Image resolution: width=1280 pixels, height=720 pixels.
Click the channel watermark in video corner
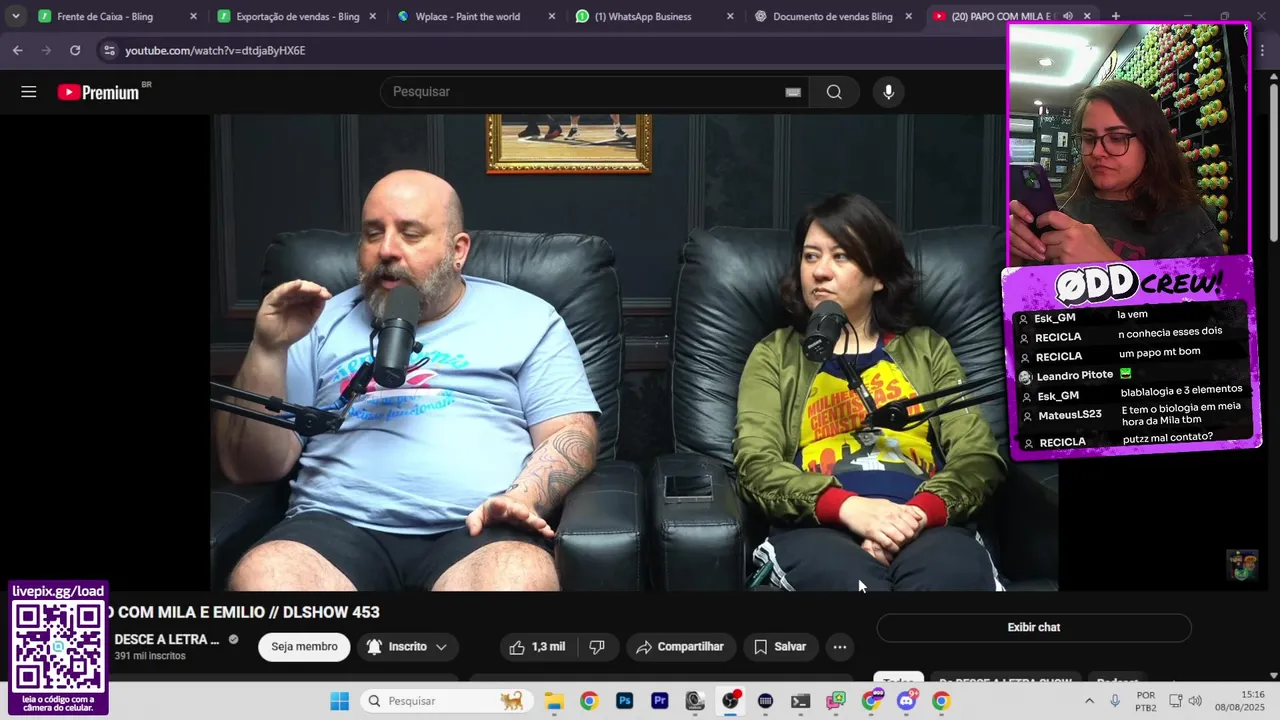click(1242, 565)
